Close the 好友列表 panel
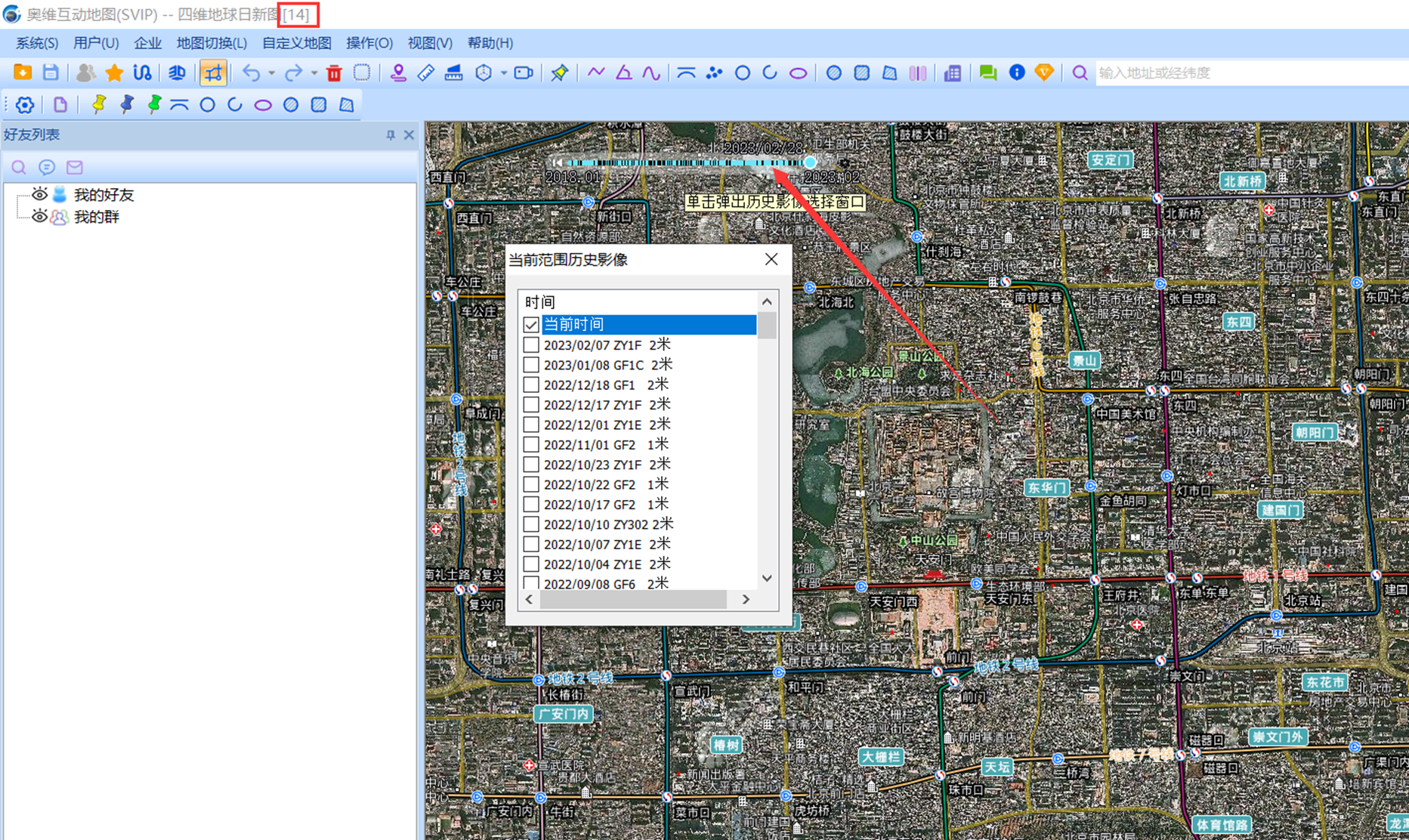 [x=409, y=134]
